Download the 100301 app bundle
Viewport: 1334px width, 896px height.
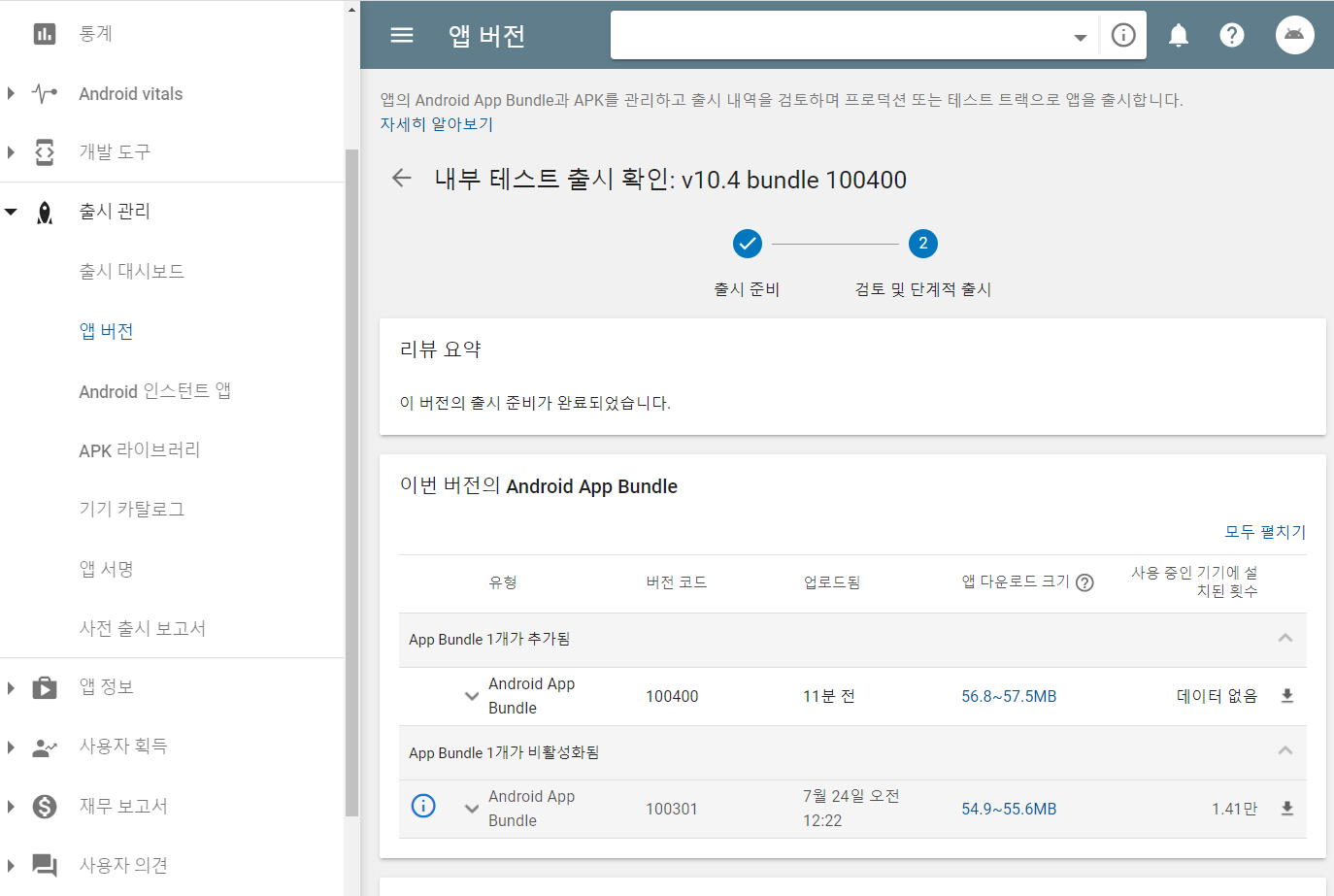pyautogui.click(x=1287, y=809)
